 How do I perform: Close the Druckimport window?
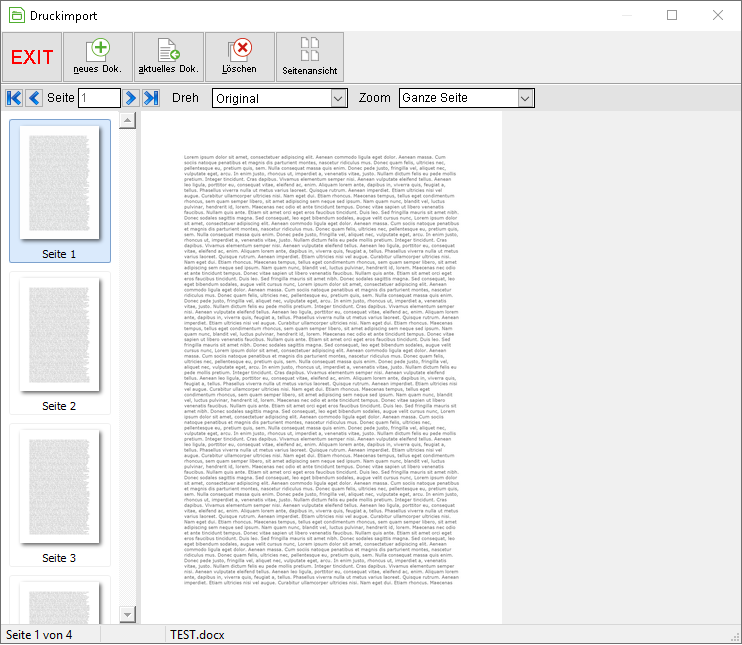718,15
